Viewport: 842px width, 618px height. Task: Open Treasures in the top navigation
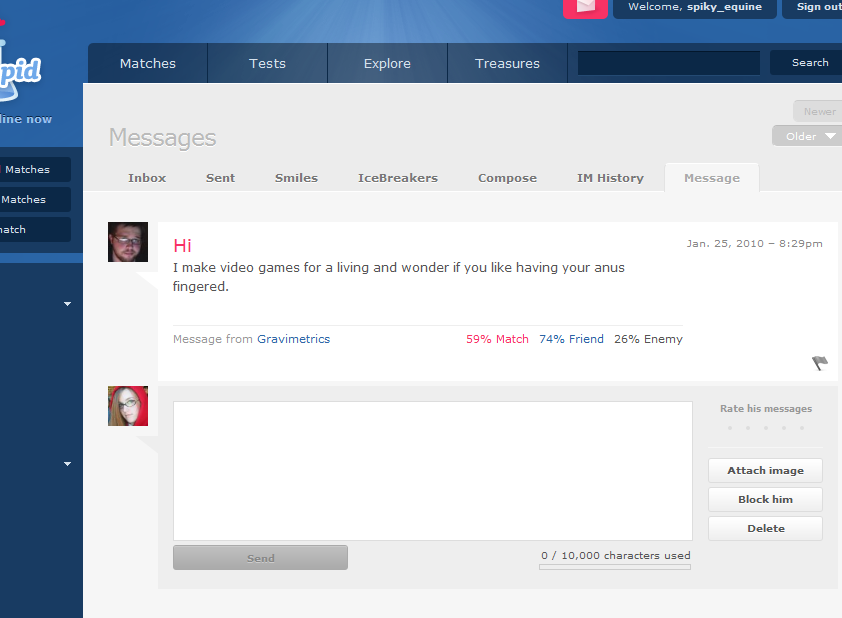507,63
